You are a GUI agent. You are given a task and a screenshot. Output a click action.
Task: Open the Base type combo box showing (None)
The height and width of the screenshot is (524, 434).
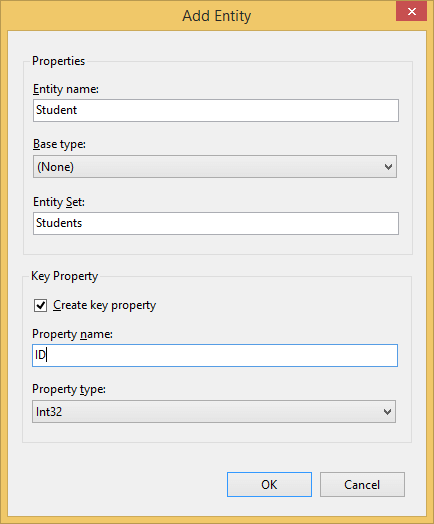click(x=215, y=166)
